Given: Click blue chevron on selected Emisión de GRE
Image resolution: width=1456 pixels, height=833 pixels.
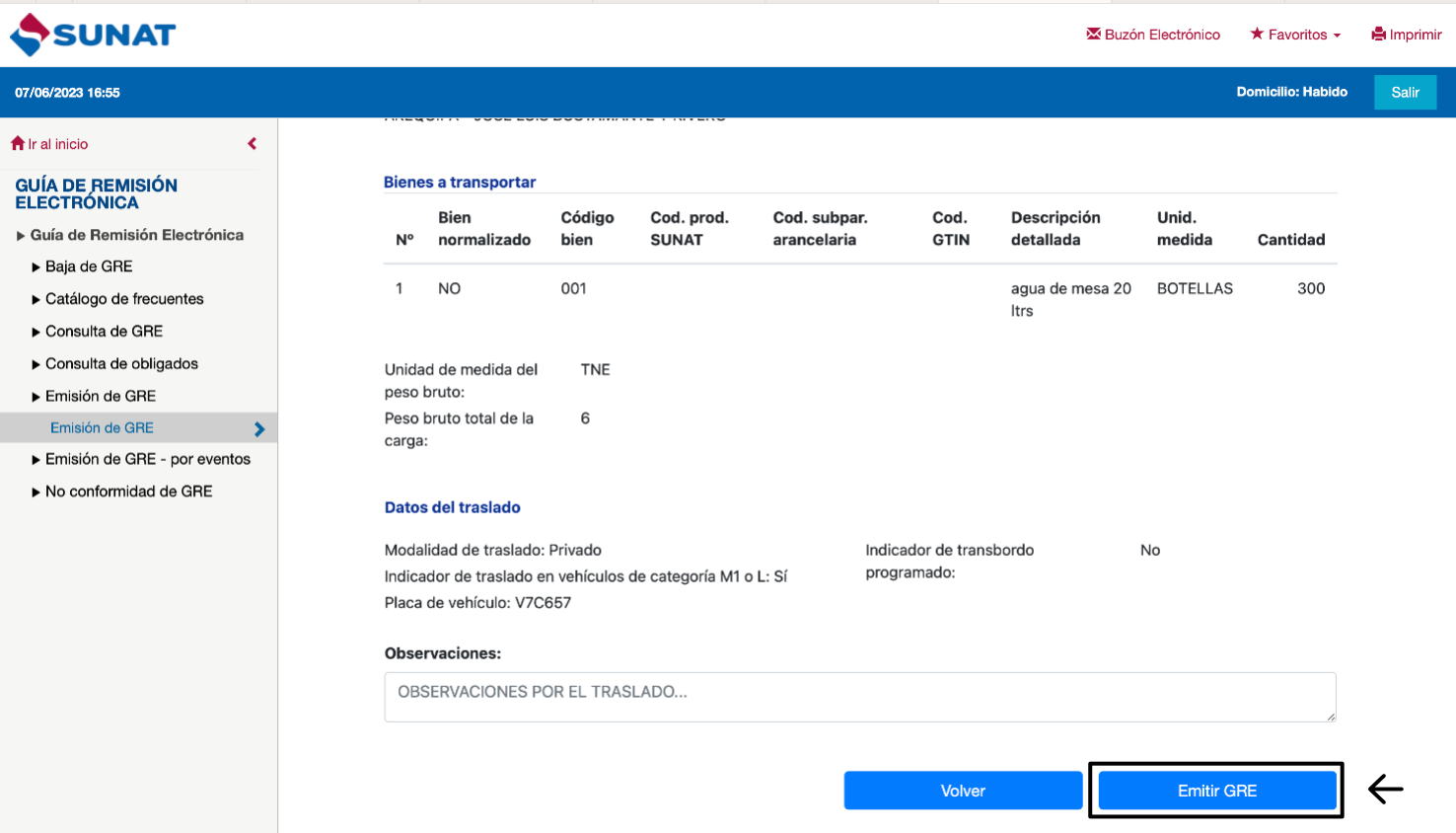Looking at the screenshot, I should point(259,428).
